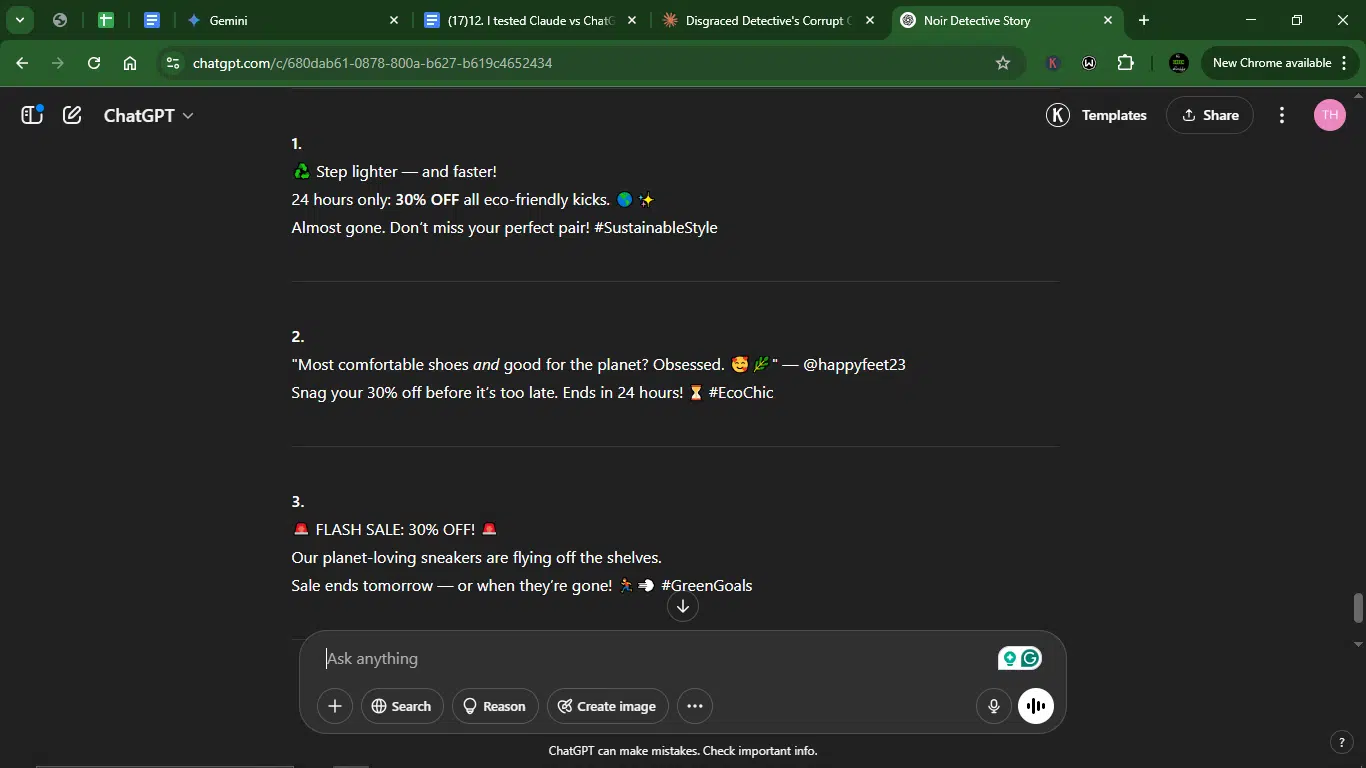The image size is (1366, 768).
Task: Switch to Disgraced Detective's Corrupt tab
Action: (768, 20)
